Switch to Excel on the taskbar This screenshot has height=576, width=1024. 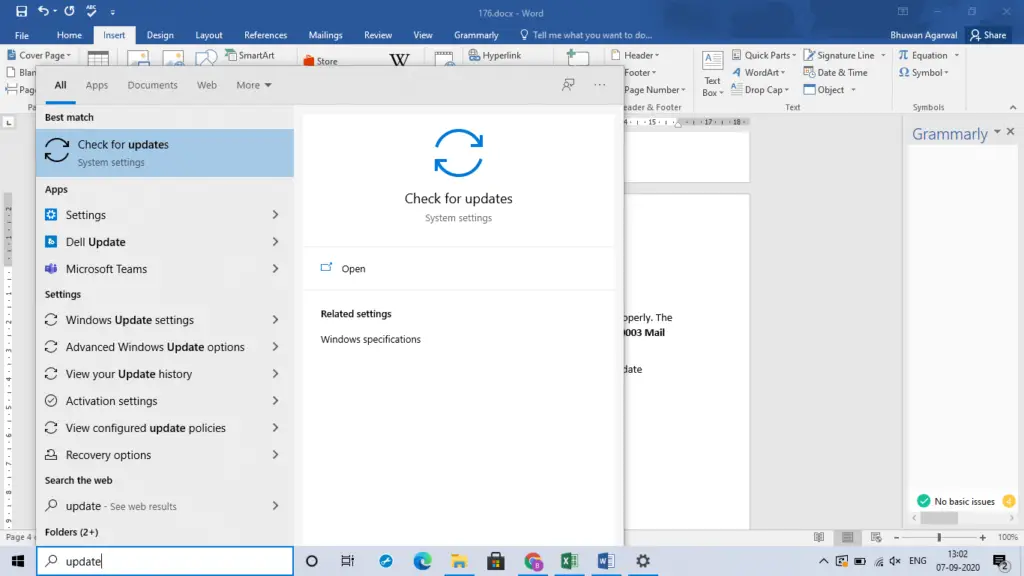tap(569, 561)
